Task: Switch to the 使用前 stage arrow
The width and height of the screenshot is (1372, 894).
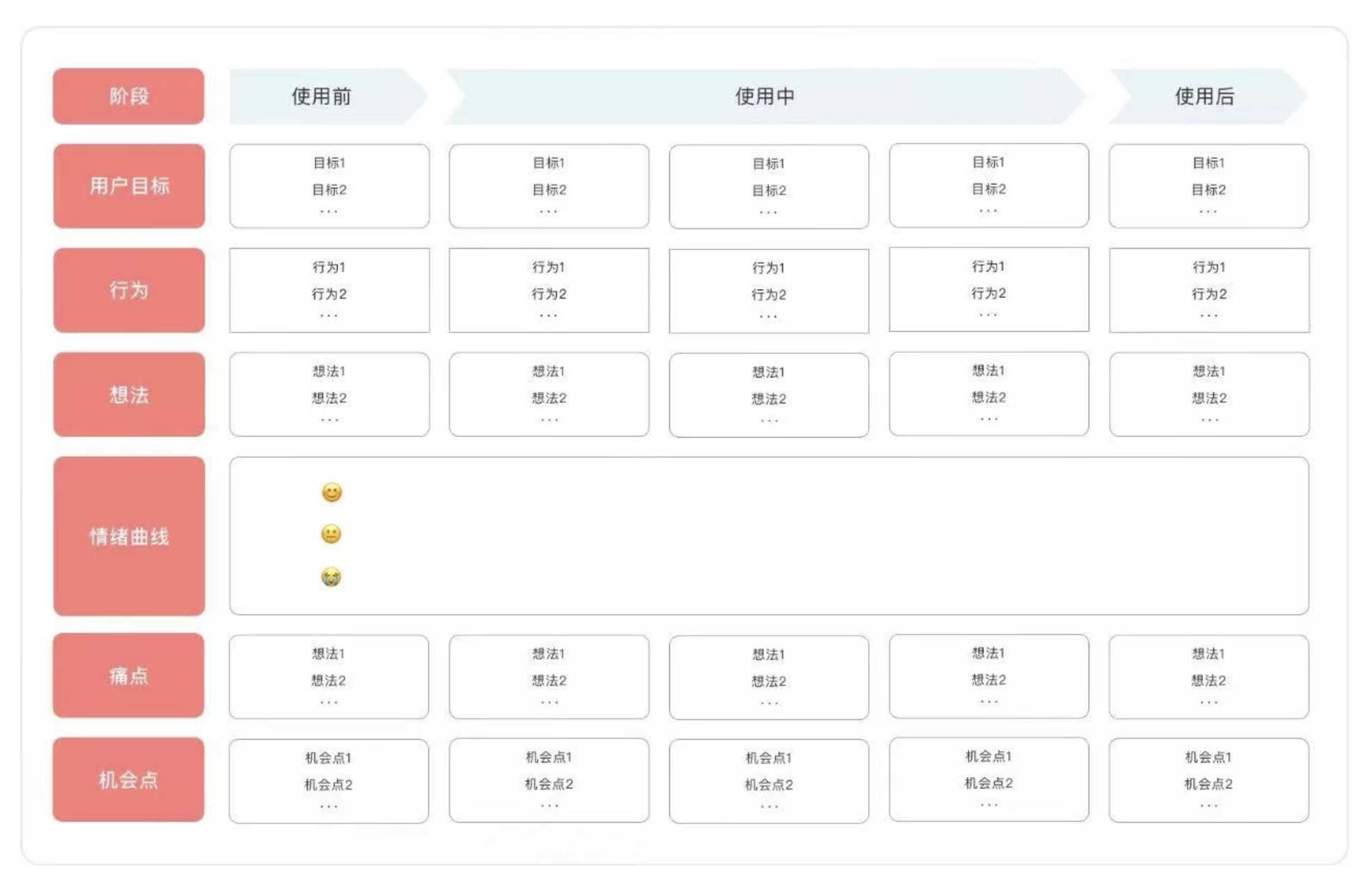Action: click(x=322, y=96)
